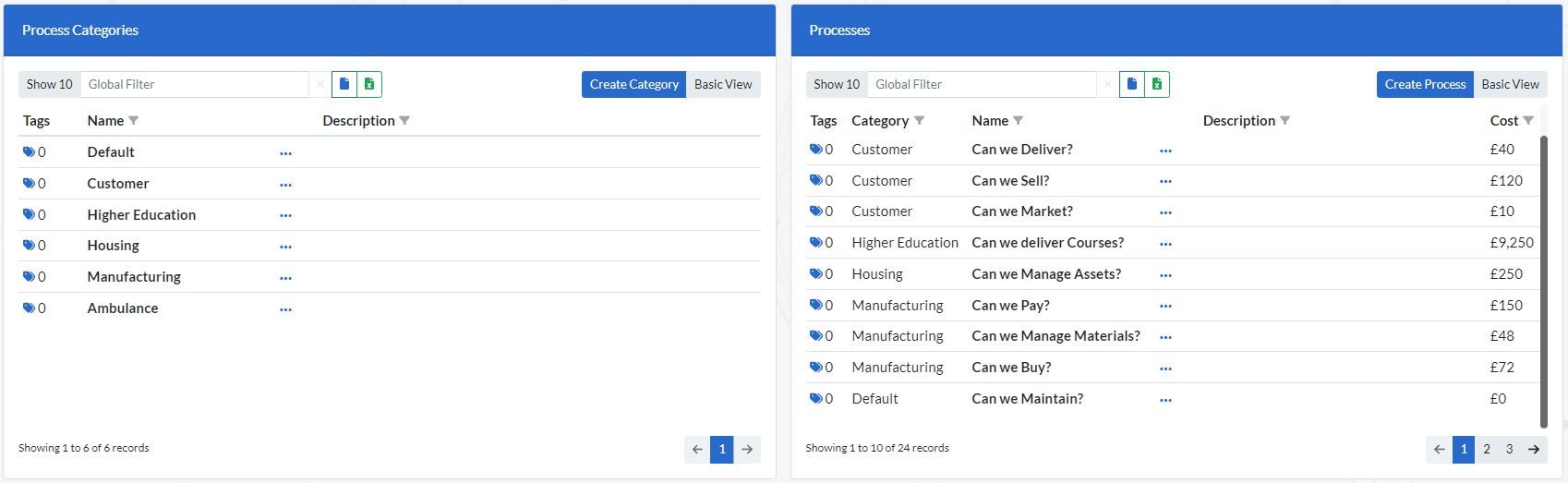Open the tags icon for Default category
Screen dimensions: 1568x483
click(x=29, y=152)
